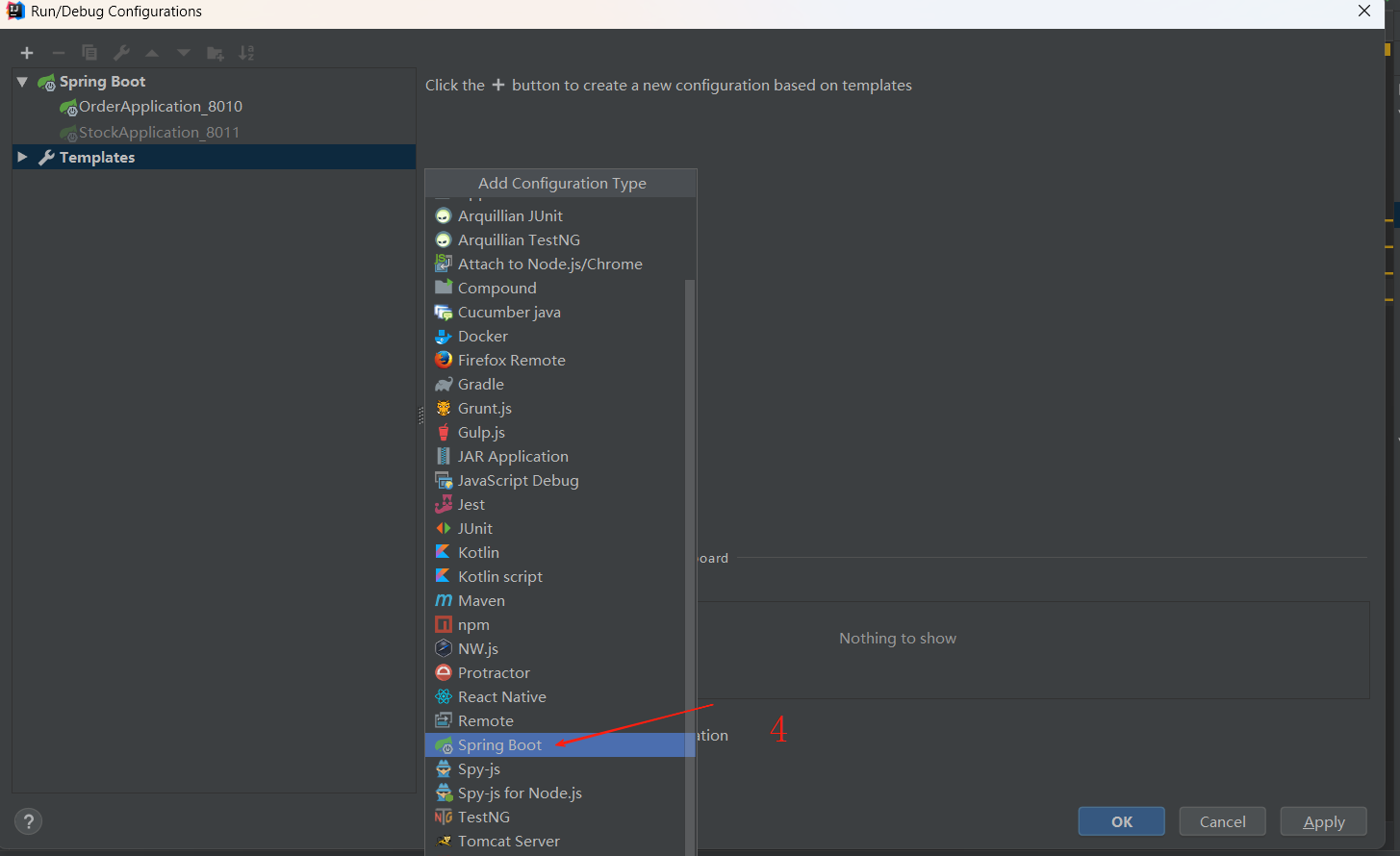
Task: Click the Docker whale icon
Action: tap(444, 336)
